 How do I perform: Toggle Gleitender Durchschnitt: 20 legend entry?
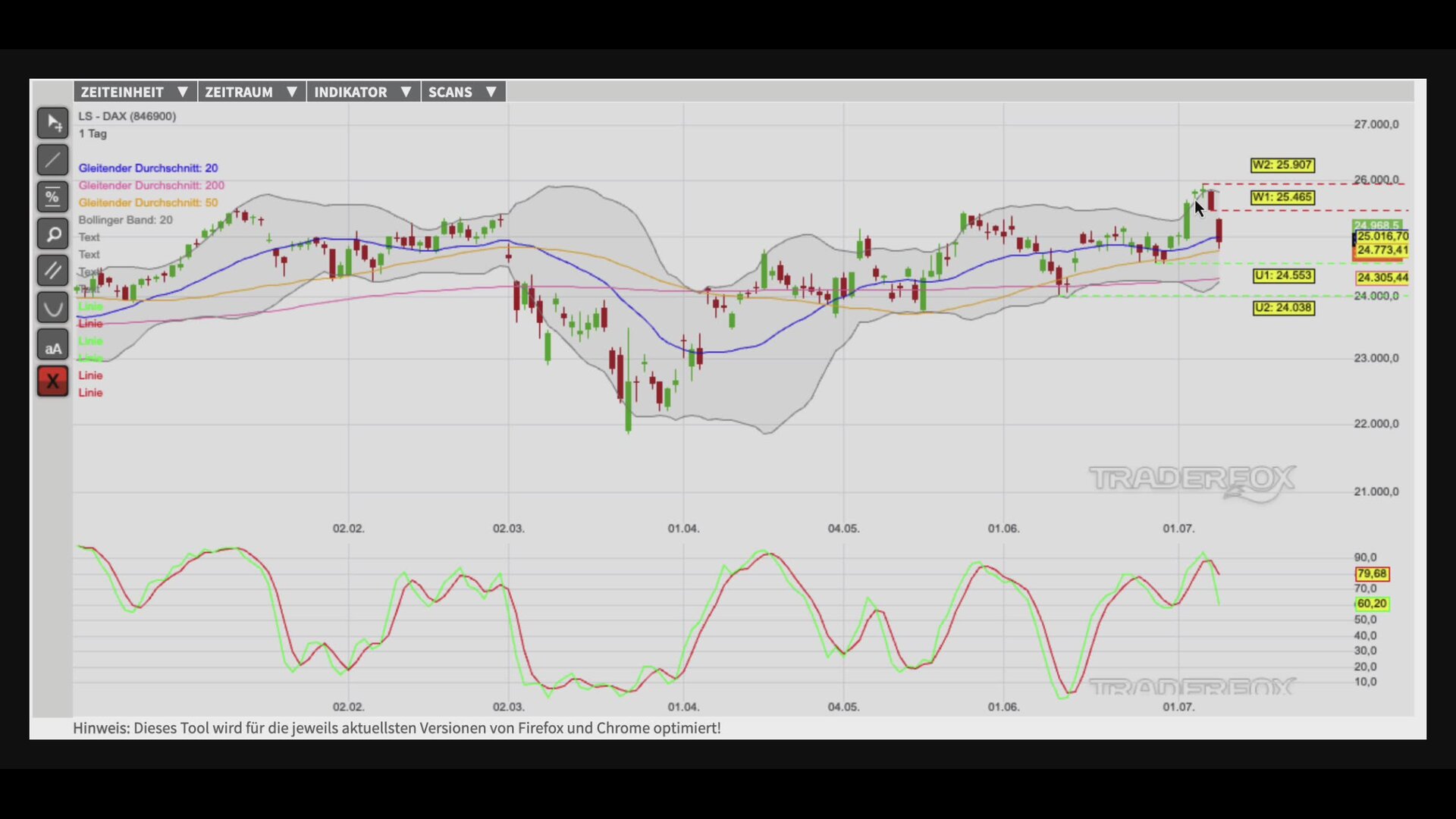click(x=148, y=168)
